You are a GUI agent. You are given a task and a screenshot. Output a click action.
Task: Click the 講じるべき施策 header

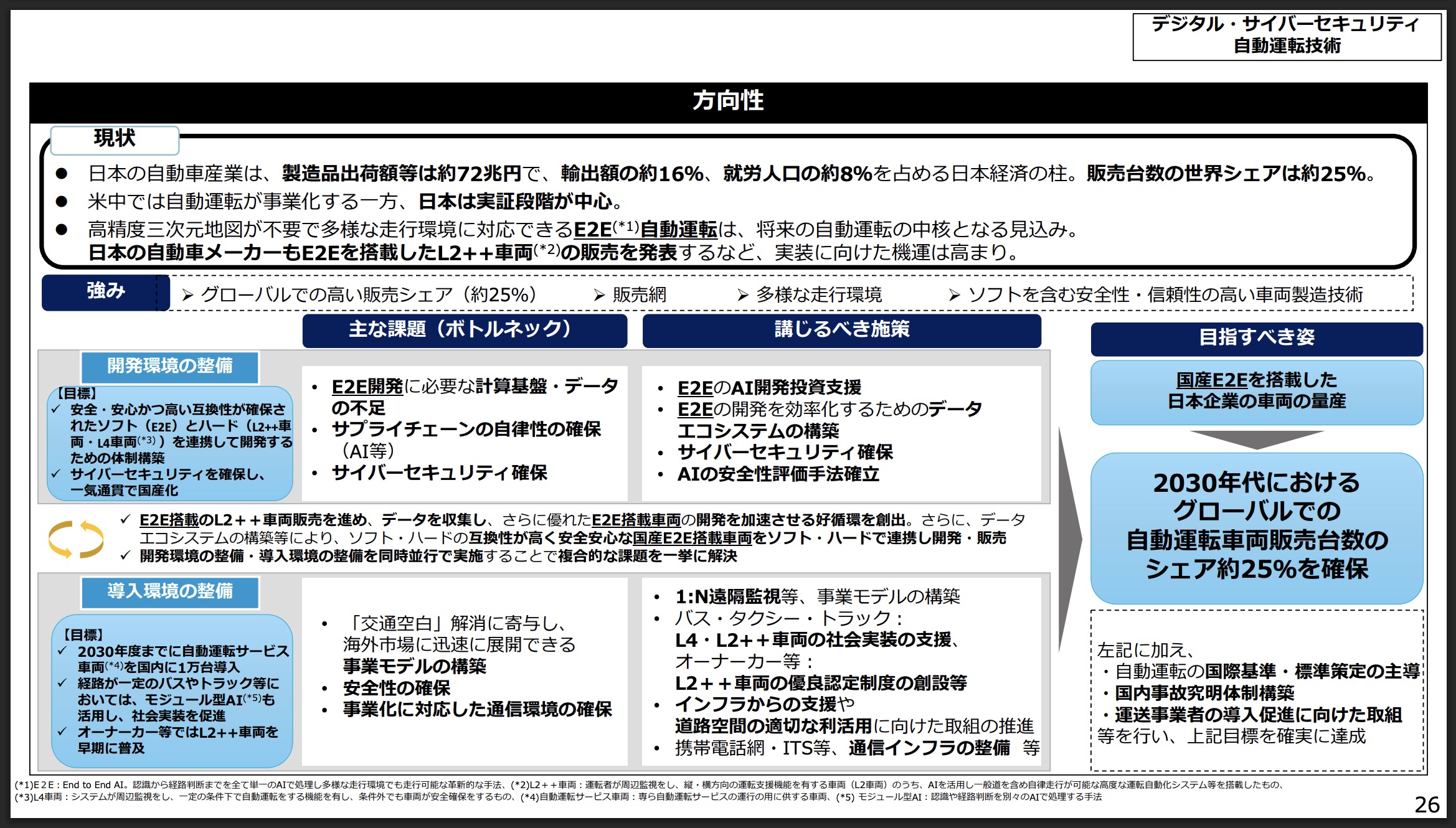(841, 330)
